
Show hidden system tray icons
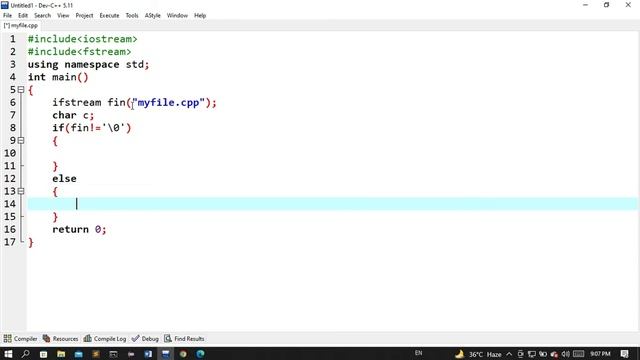509,354
